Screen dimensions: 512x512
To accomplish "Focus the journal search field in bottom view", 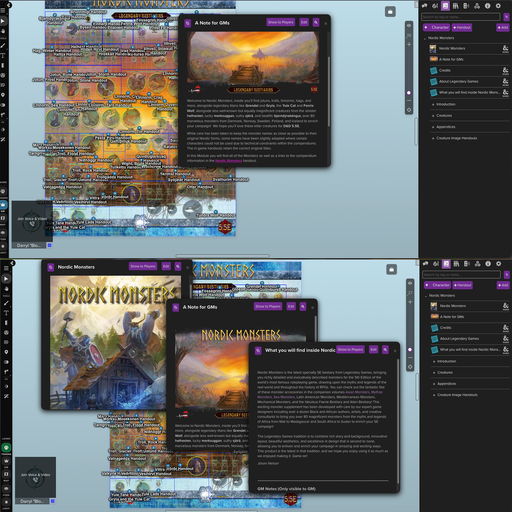I will [462, 275].
